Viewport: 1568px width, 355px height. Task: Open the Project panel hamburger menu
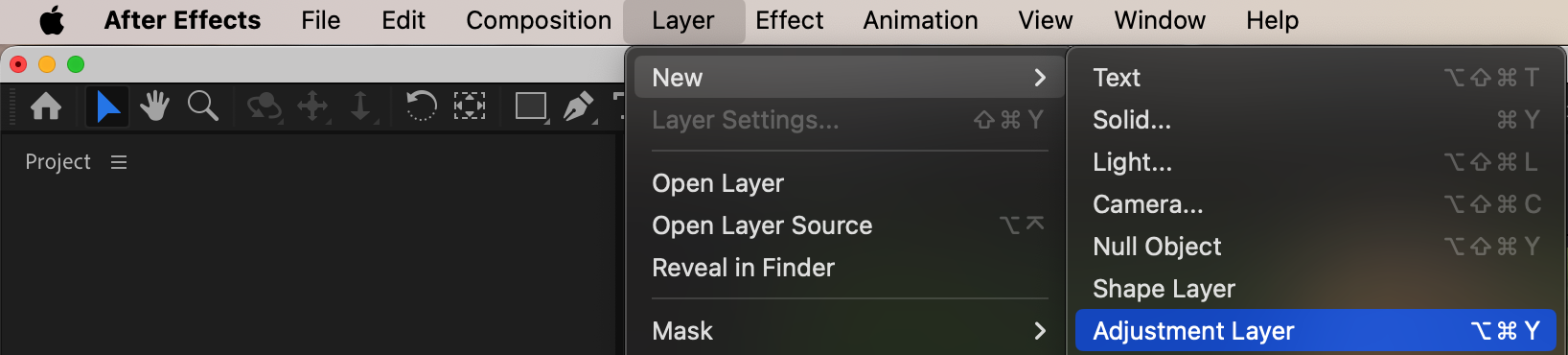(x=119, y=162)
